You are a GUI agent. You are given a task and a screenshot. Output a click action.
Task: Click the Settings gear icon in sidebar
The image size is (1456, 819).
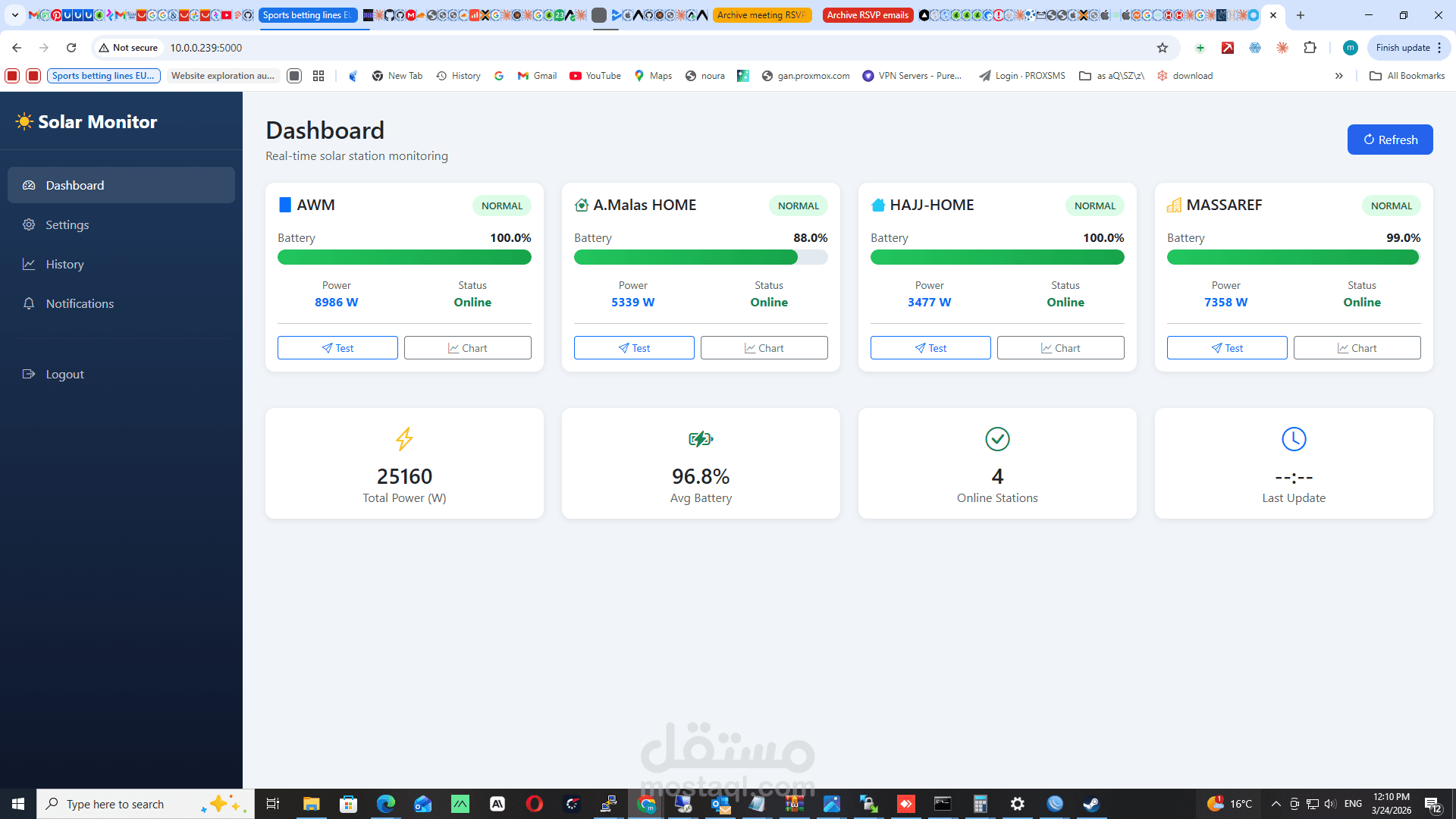[29, 224]
